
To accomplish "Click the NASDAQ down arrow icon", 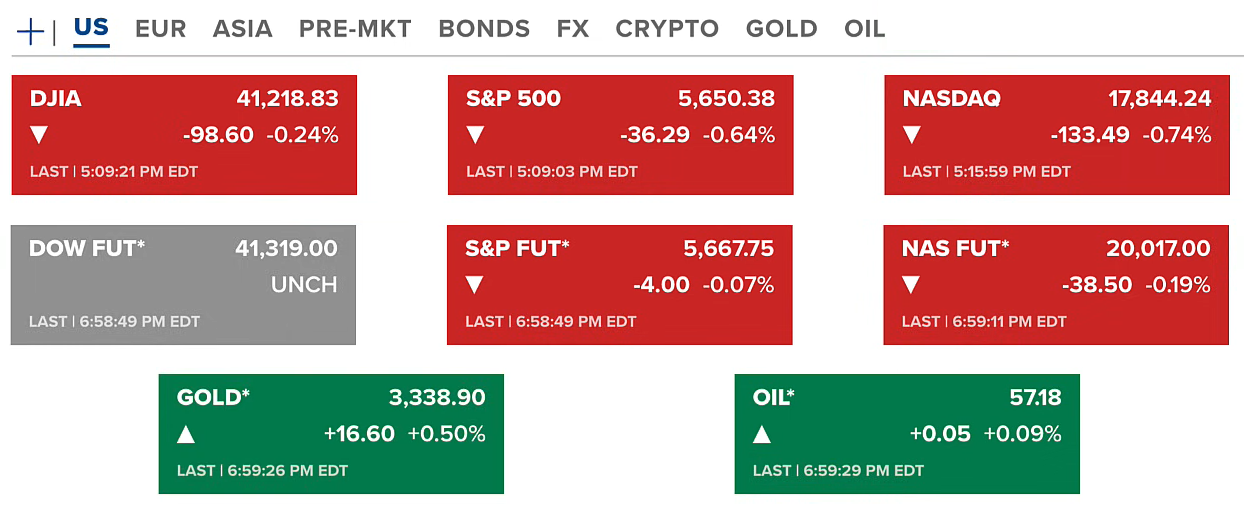I will point(911,135).
